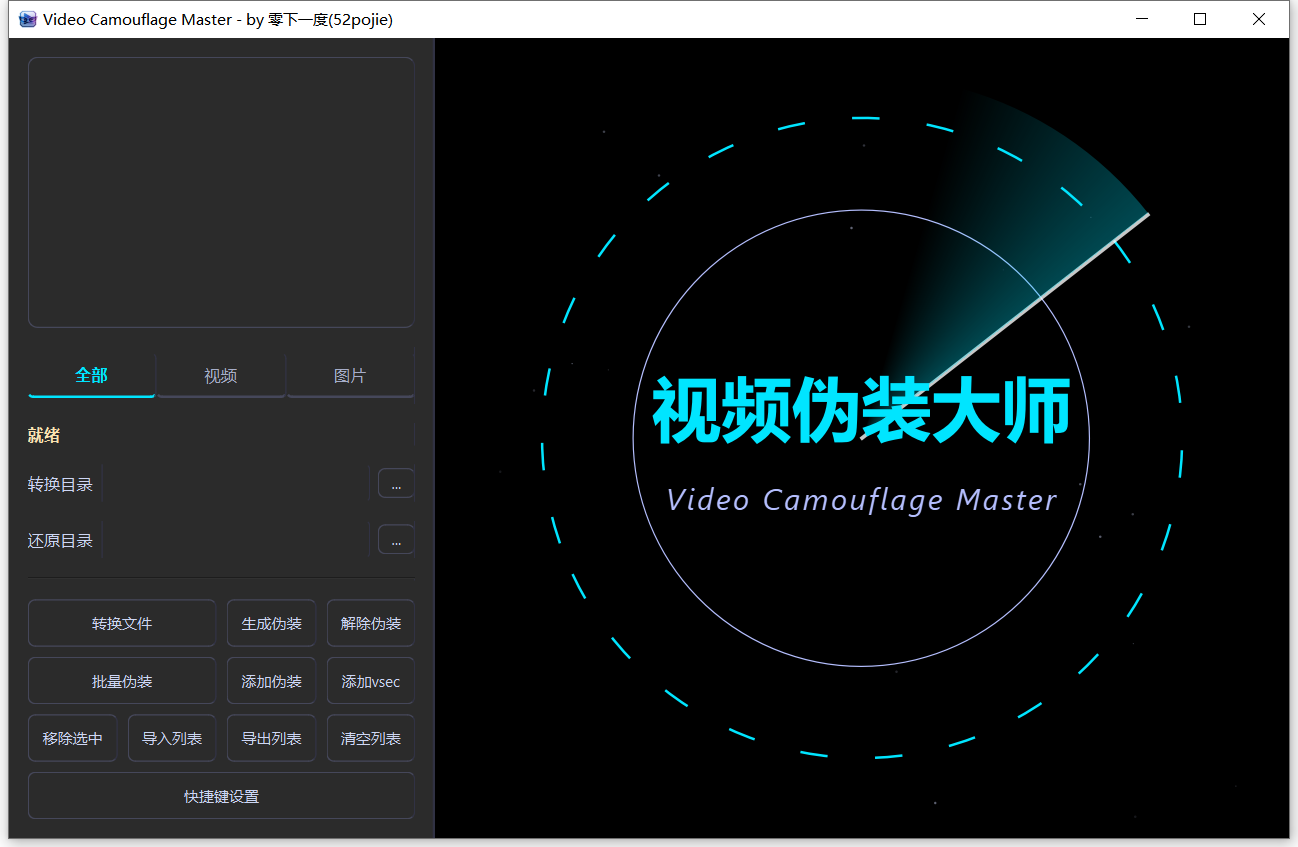Browse for 转换目录 with the ellipsis button
1298x847 pixels.
[x=396, y=484]
